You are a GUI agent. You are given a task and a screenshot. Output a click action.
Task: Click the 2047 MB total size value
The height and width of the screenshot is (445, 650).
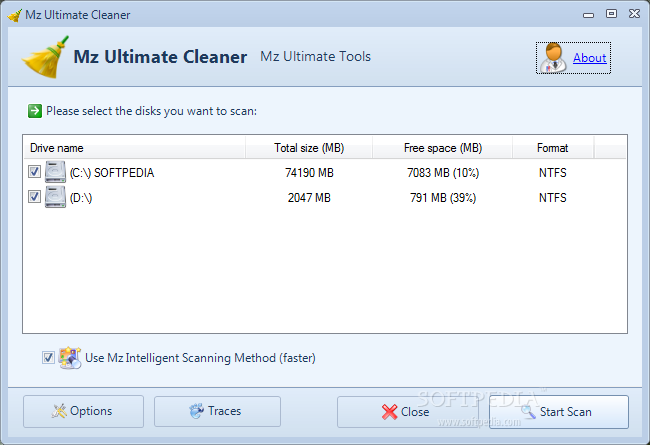309,197
